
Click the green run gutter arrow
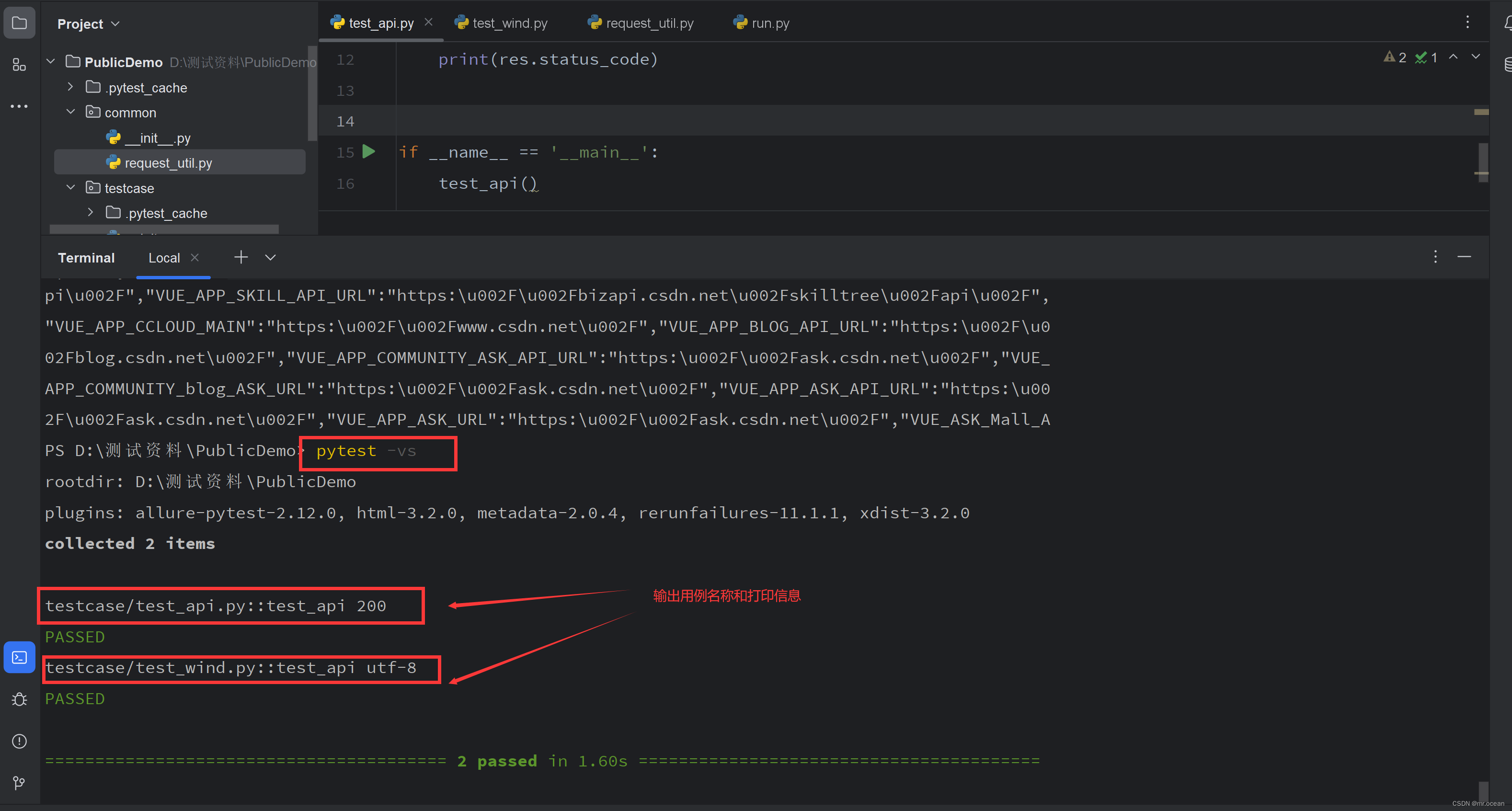tap(368, 152)
